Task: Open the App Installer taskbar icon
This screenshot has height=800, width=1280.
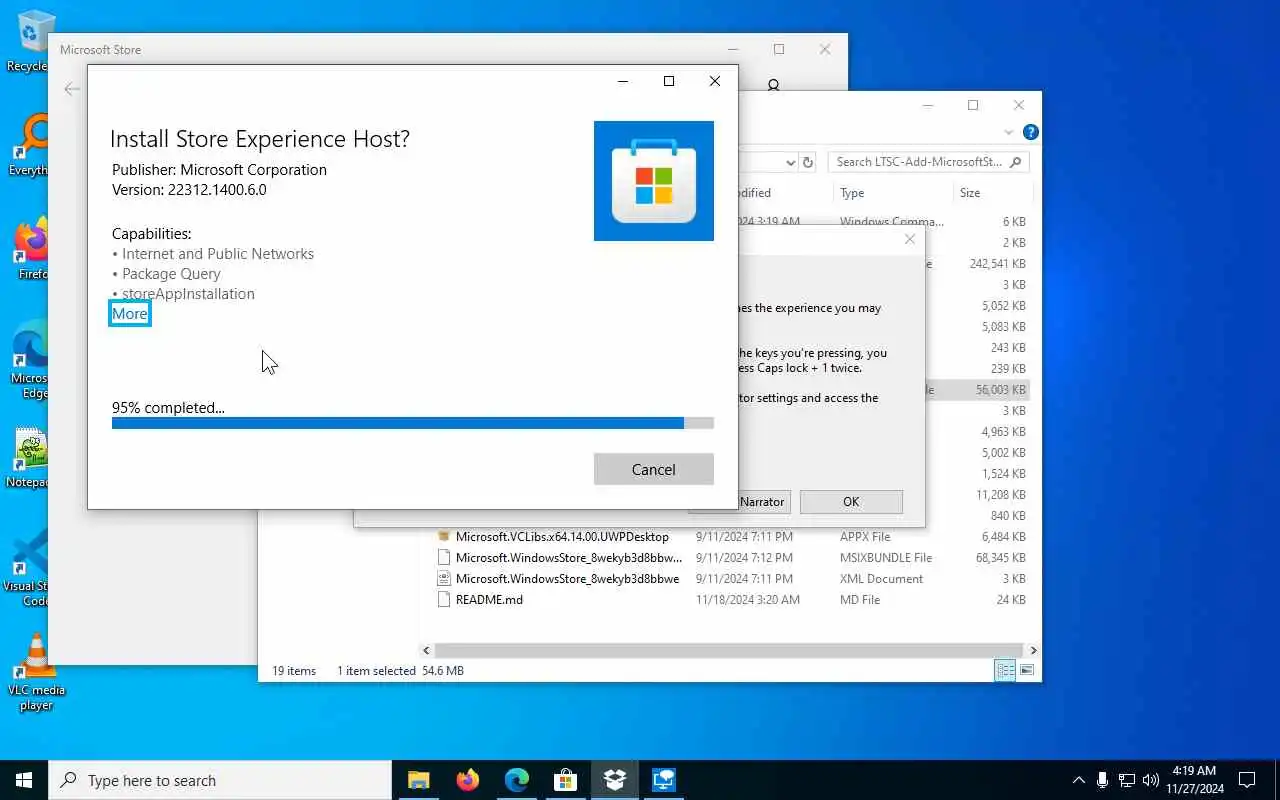Action: click(x=614, y=780)
